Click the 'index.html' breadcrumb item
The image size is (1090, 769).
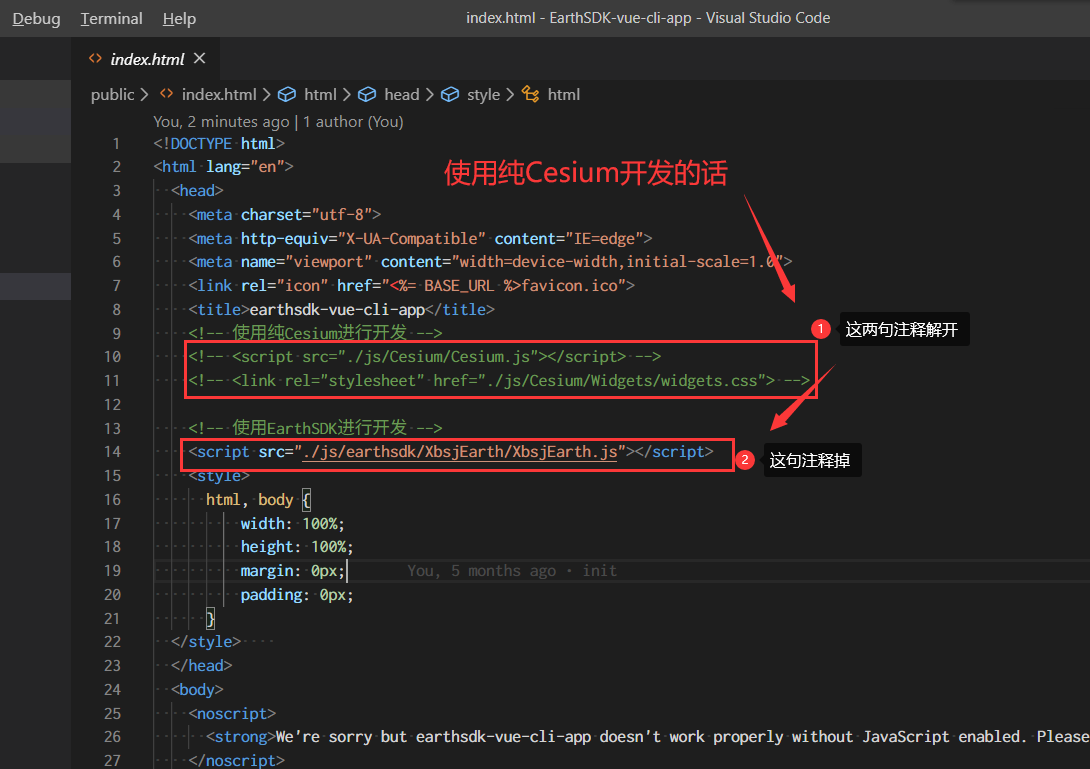(x=219, y=95)
